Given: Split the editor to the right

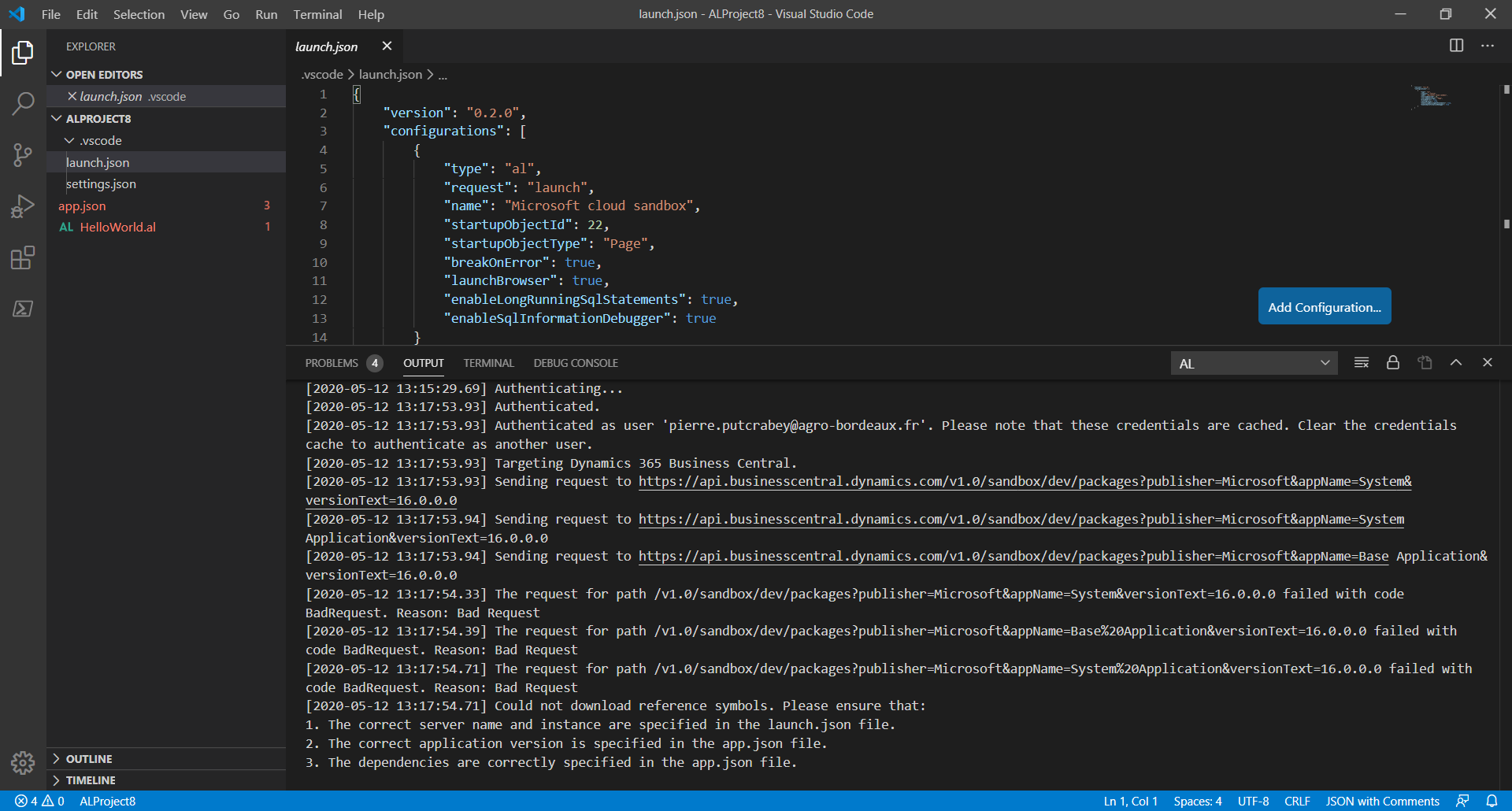Looking at the screenshot, I should click(1456, 46).
